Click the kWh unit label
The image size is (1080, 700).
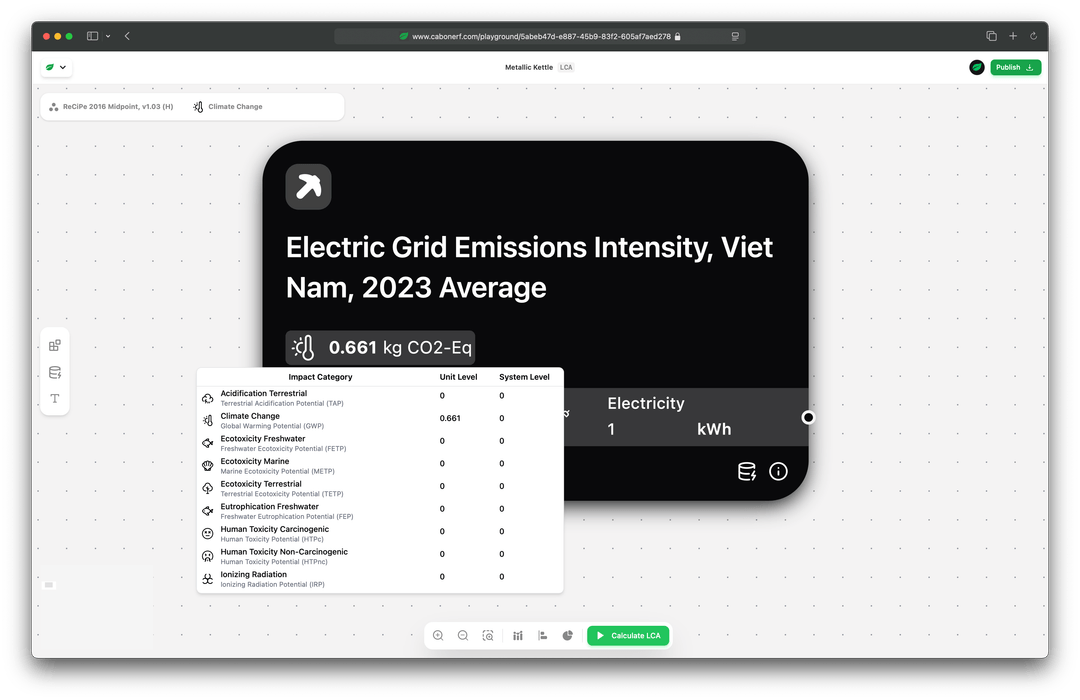coord(714,429)
